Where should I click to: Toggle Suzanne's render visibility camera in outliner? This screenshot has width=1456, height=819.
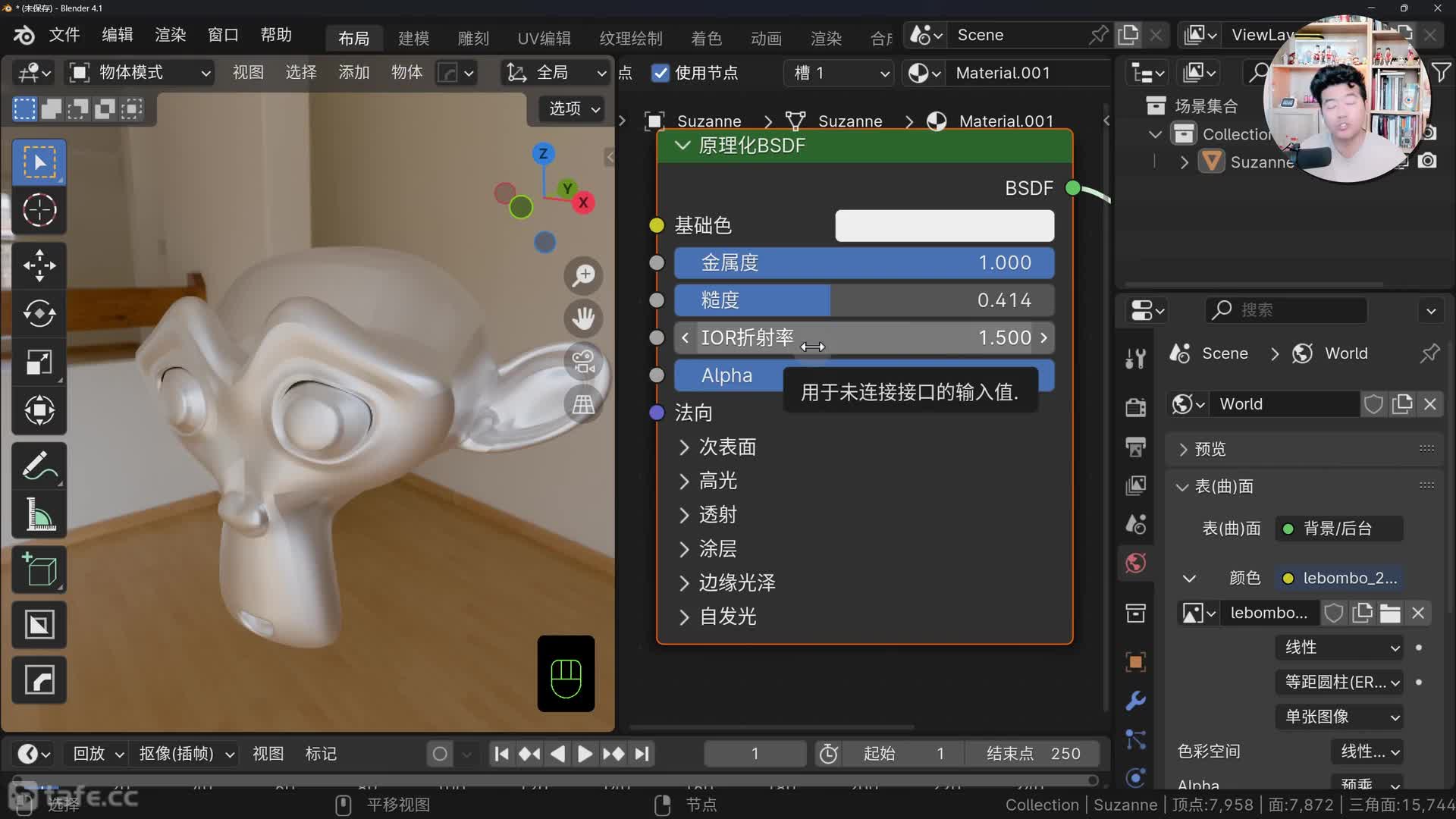(1428, 161)
